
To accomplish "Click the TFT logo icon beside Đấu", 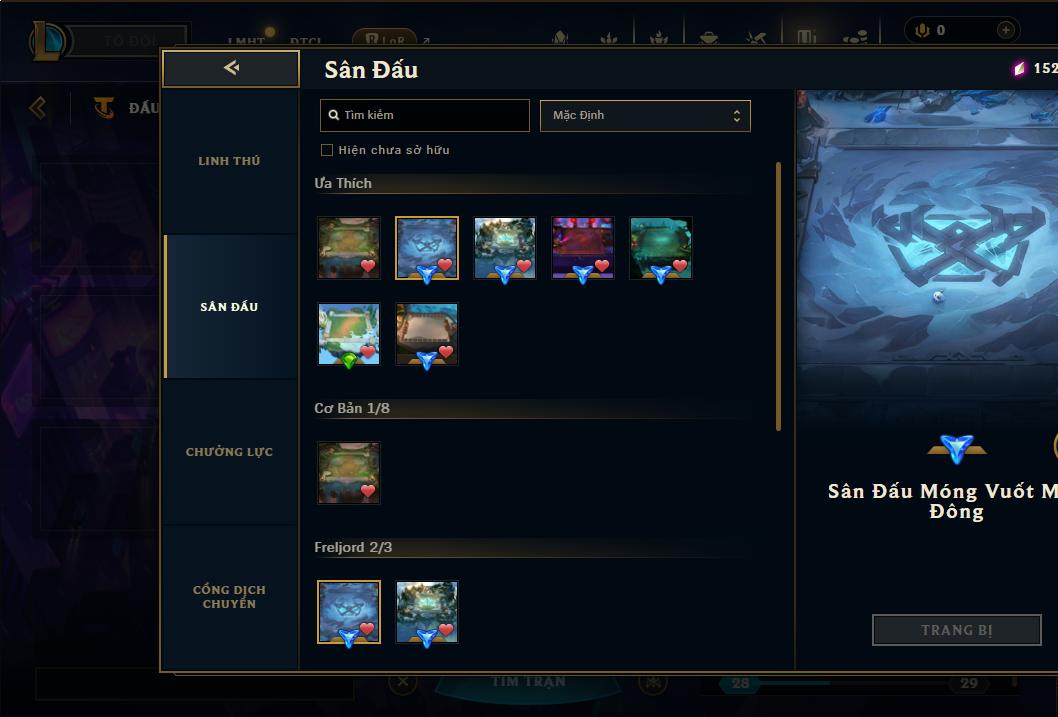I will [104, 107].
